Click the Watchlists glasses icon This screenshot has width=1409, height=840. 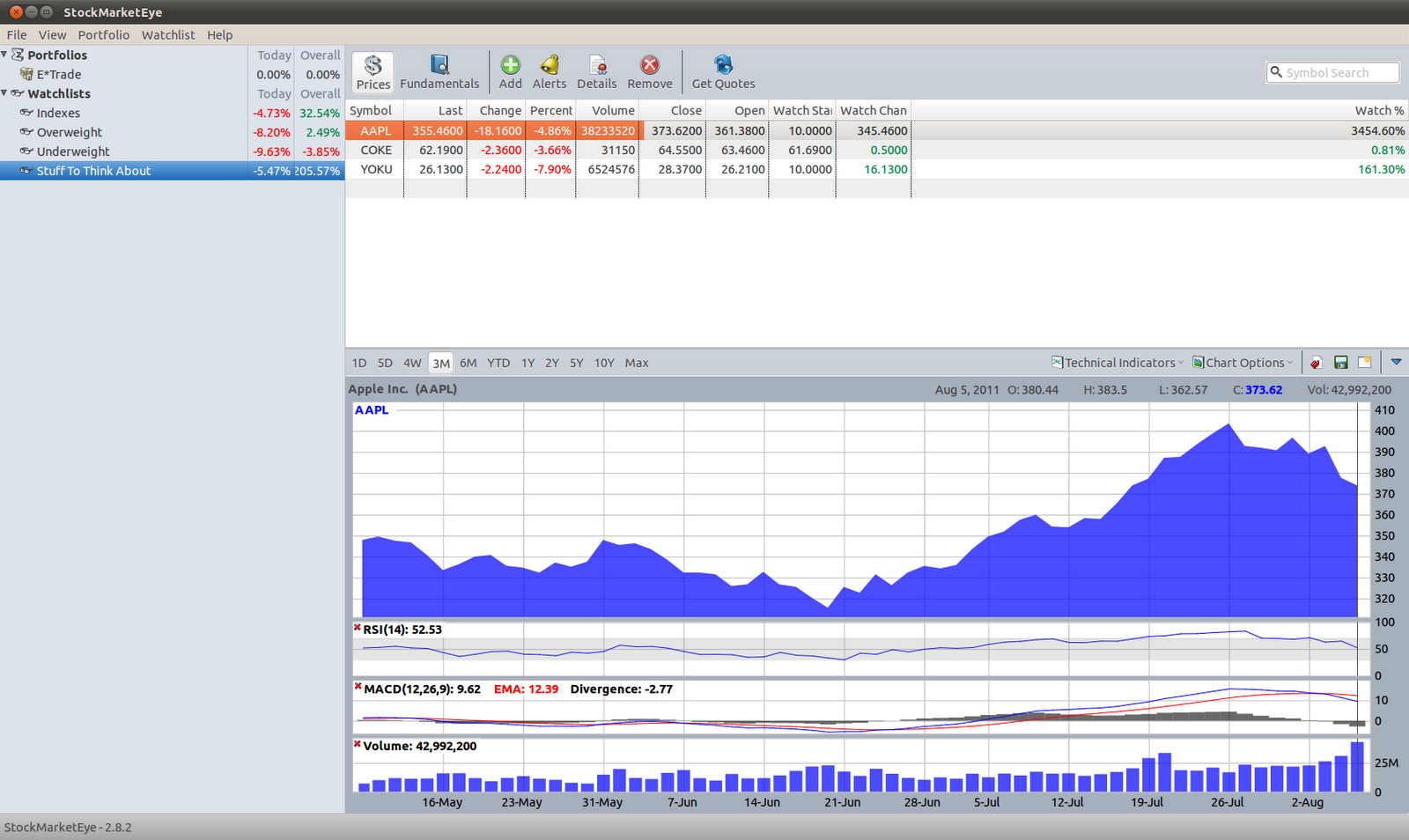tap(18, 93)
